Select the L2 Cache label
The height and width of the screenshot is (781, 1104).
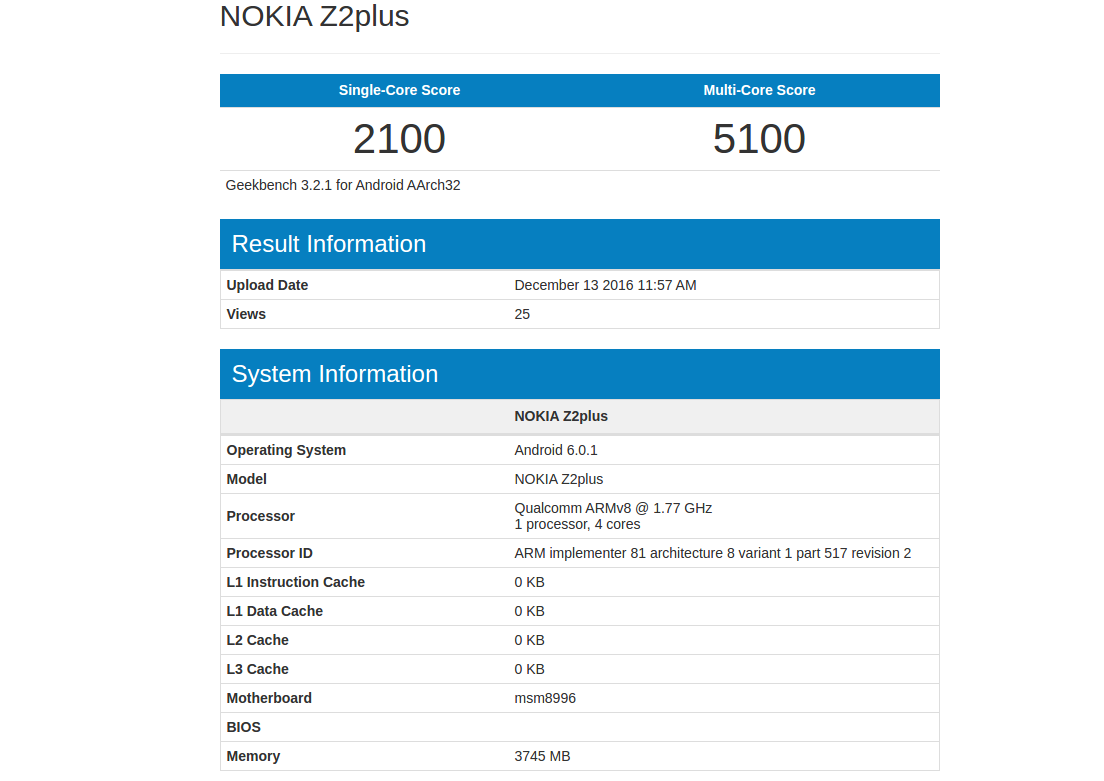pos(257,640)
